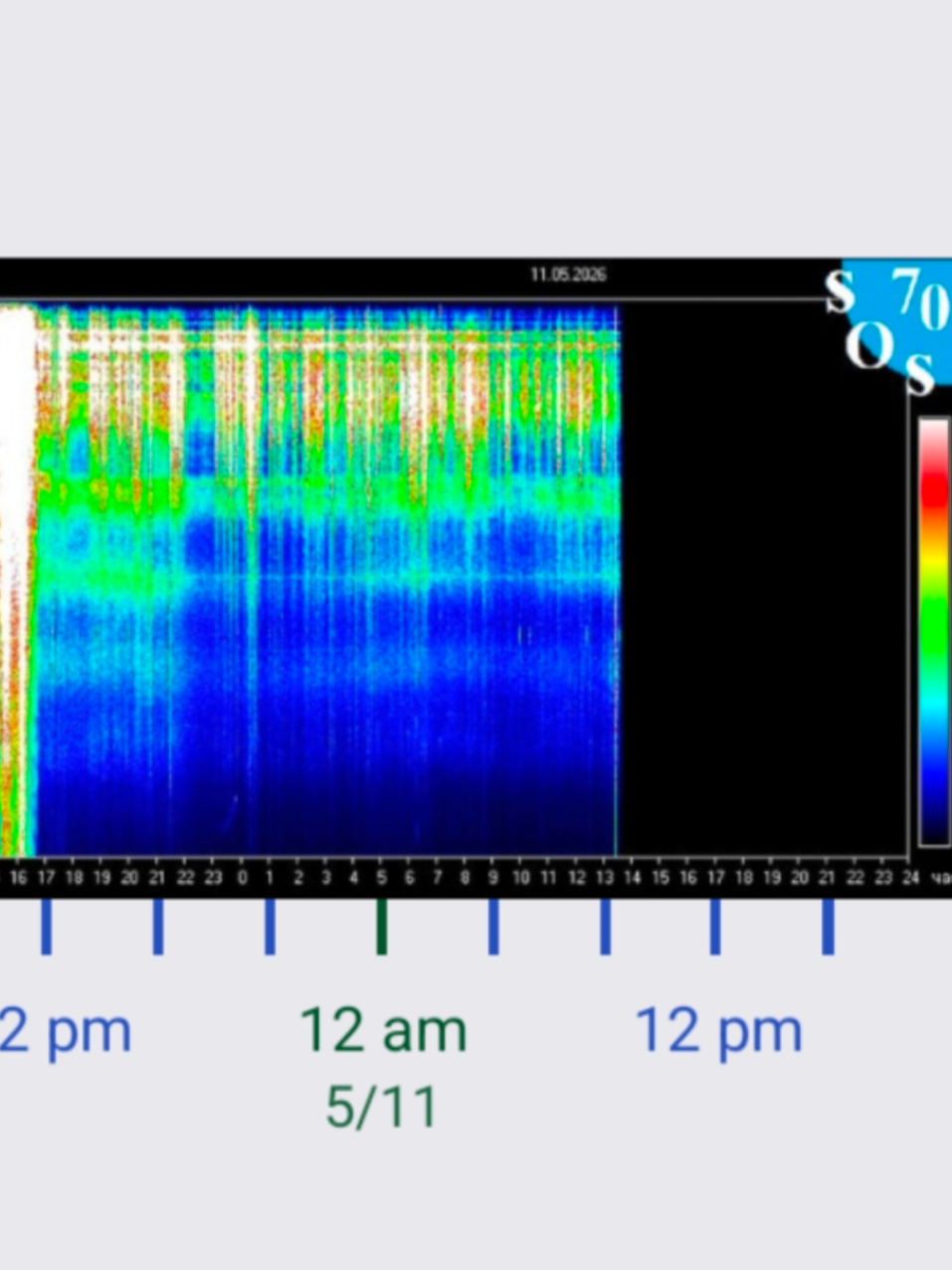Viewport: 952px width, 1270px height.
Task: Click hour label 0 on axis
Action: click(x=242, y=878)
